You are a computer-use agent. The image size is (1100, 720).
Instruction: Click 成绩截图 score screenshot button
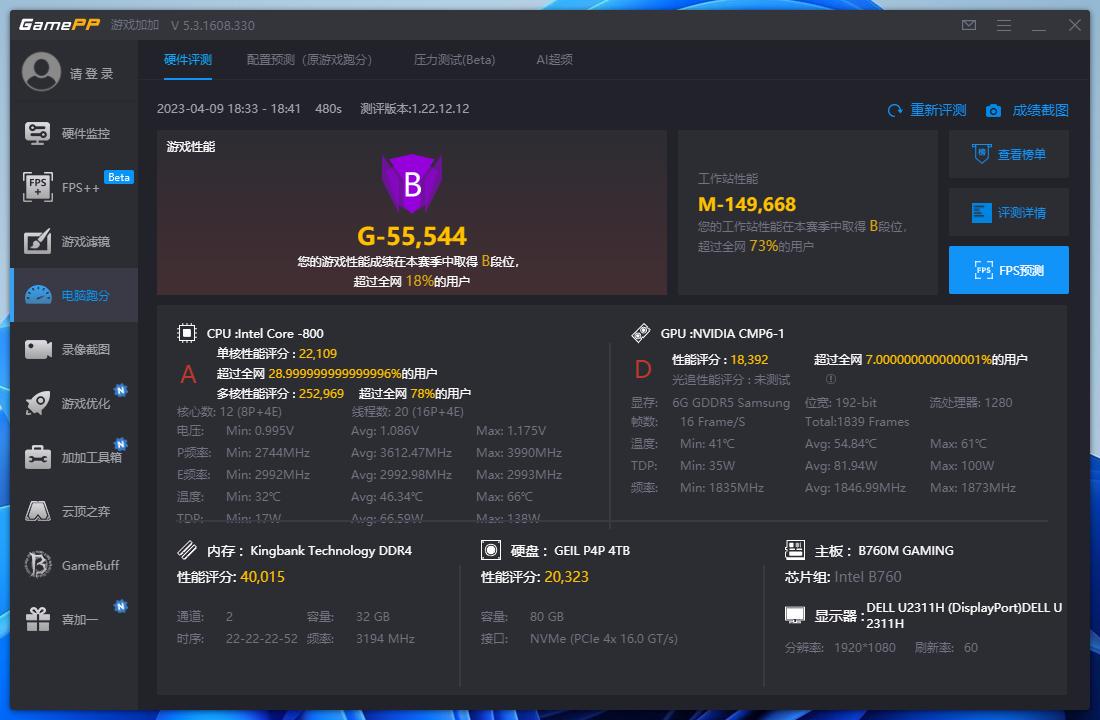pyautogui.click(x=1040, y=110)
